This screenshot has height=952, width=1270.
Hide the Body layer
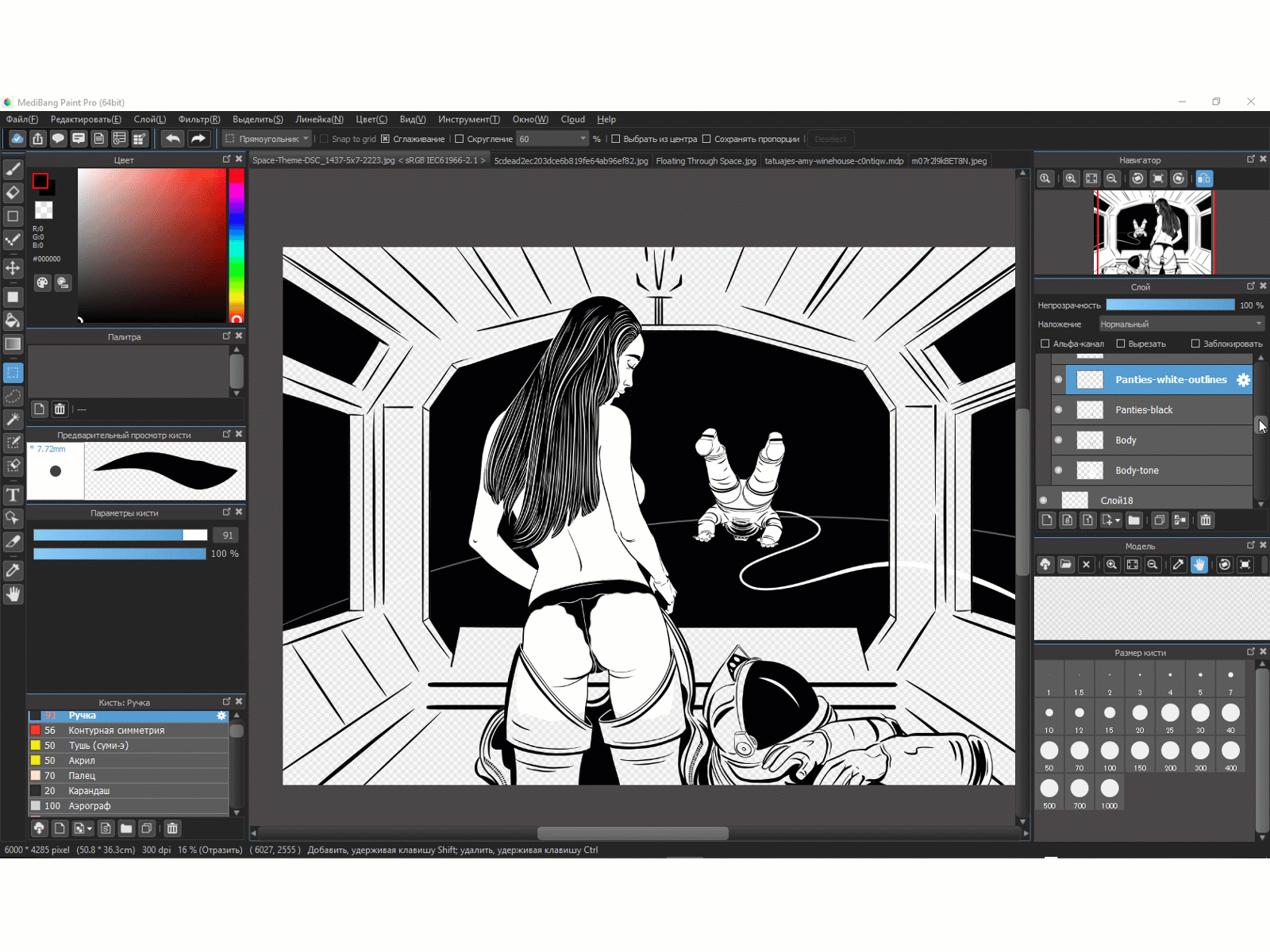coord(1058,440)
